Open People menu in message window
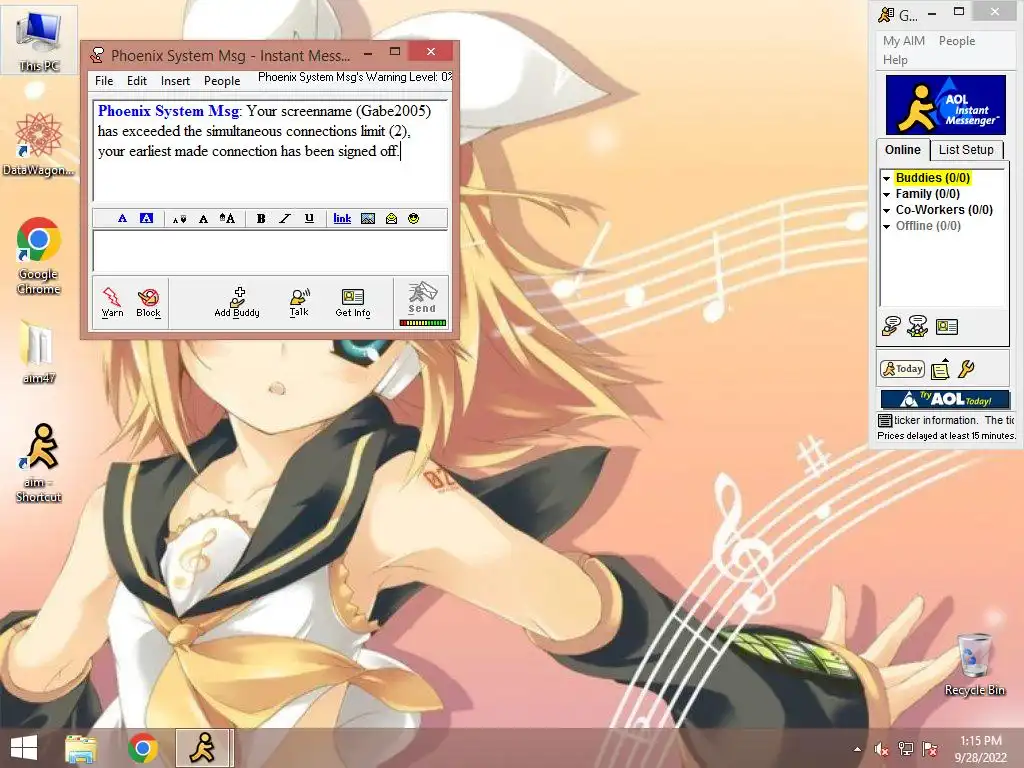This screenshot has width=1024, height=768. tap(222, 80)
